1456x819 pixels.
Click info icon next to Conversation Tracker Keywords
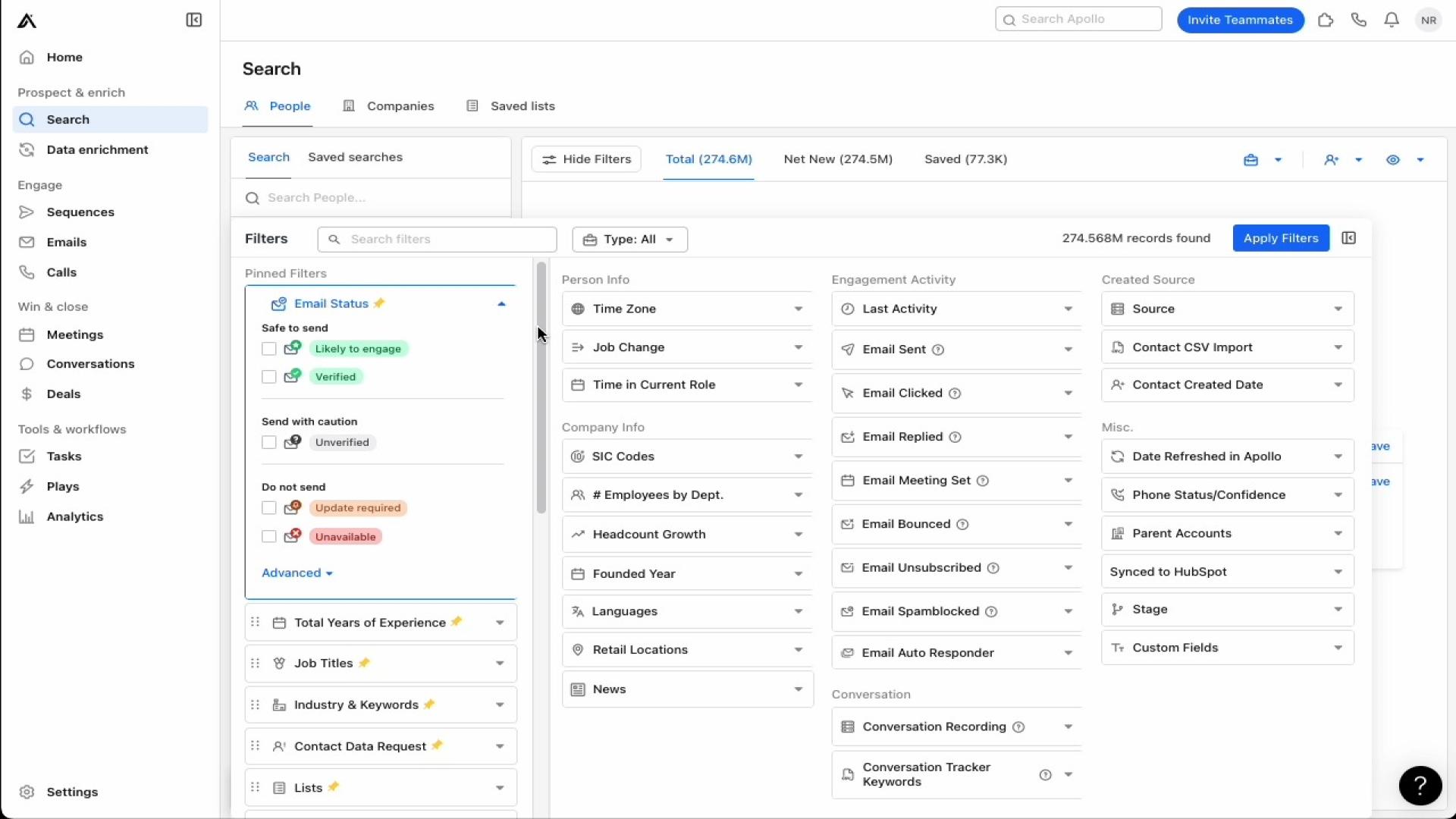[x=1046, y=775]
